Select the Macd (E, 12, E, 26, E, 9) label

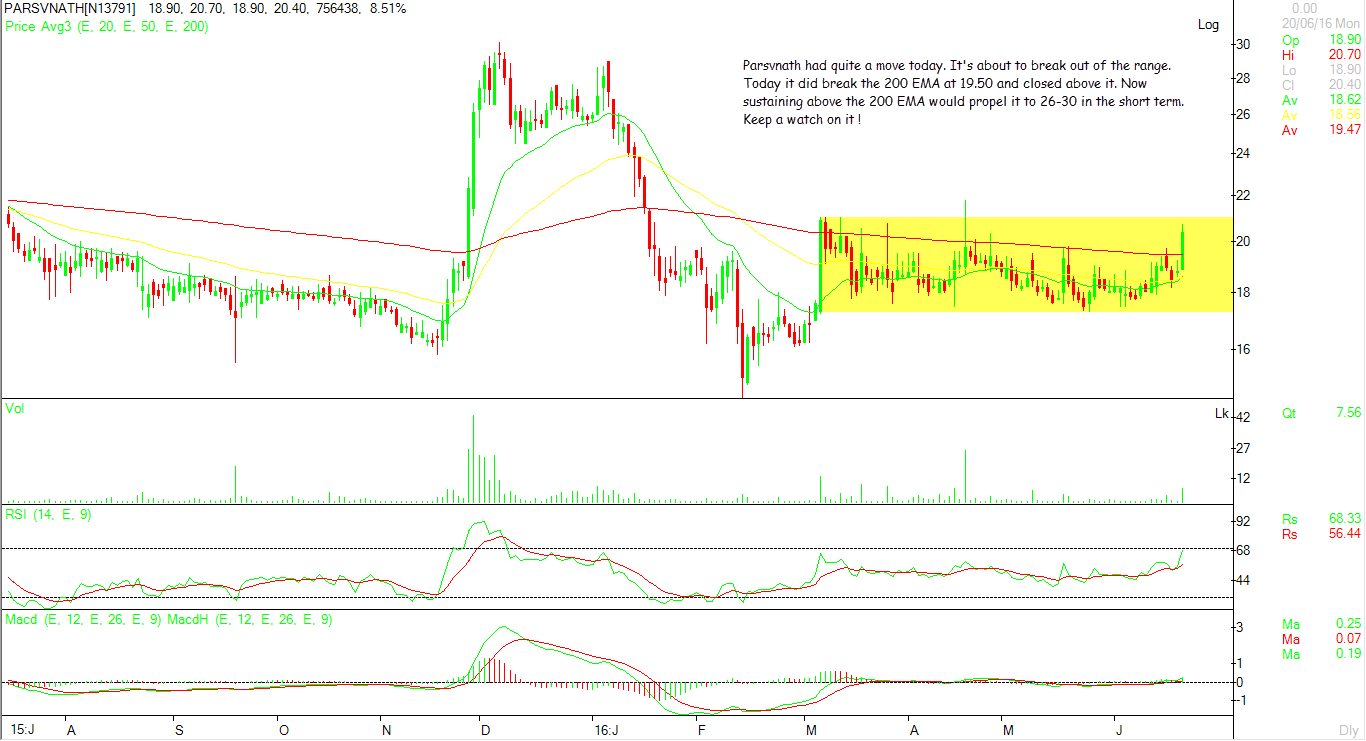tap(84, 620)
